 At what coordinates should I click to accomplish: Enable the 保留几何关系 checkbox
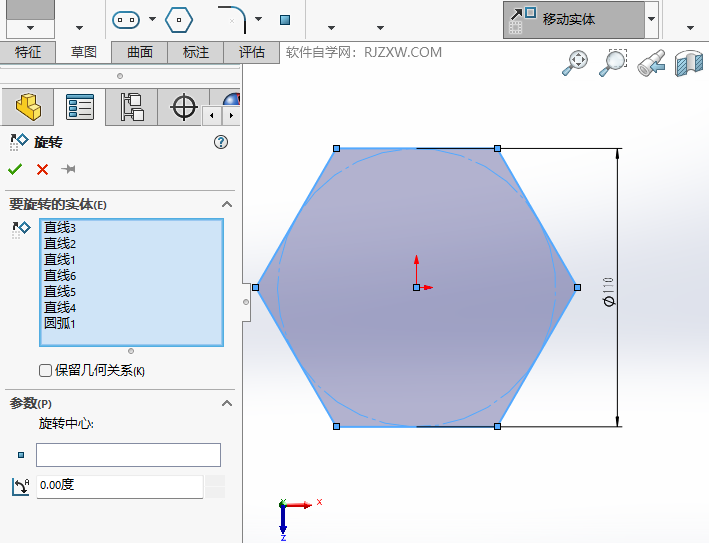click(45, 371)
